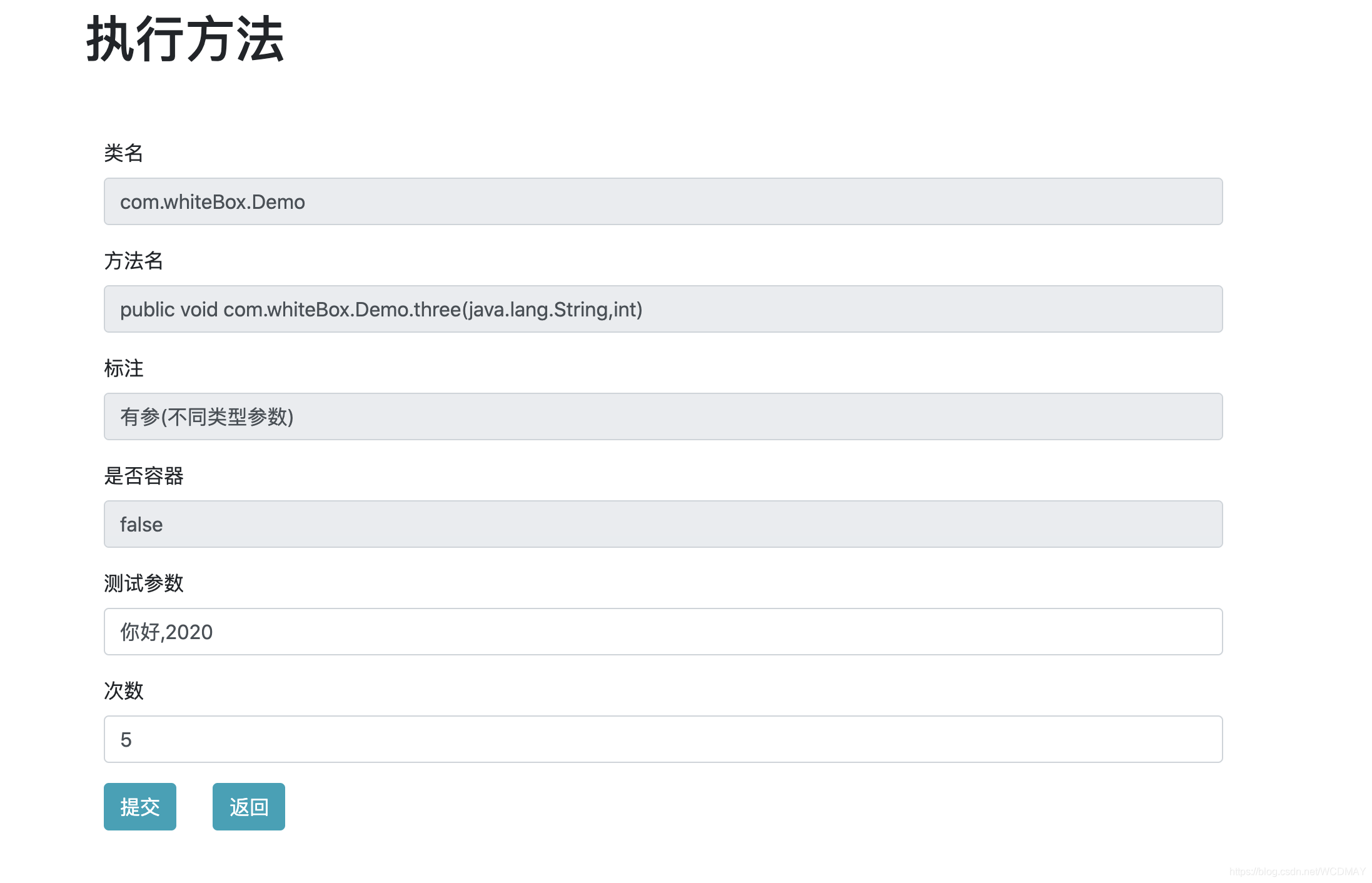Screen dimensions: 1372x883
Task: Click the 方法名 label
Action: tap(133, 260)
